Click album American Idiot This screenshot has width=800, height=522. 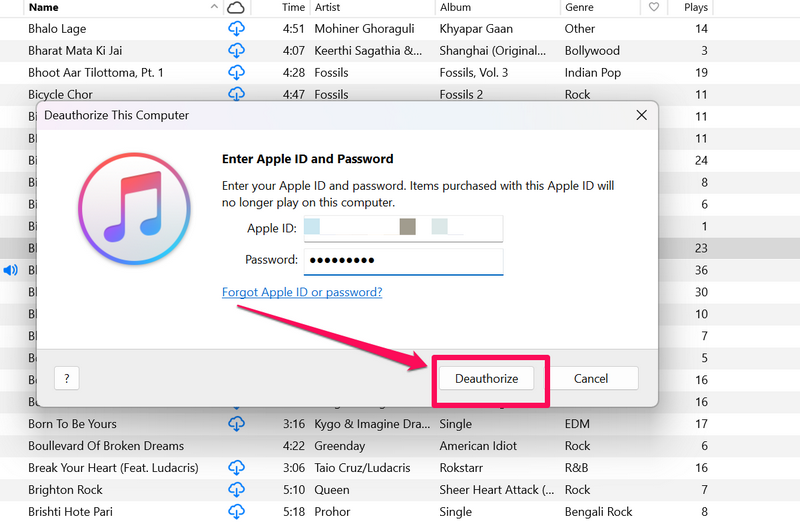478,445
